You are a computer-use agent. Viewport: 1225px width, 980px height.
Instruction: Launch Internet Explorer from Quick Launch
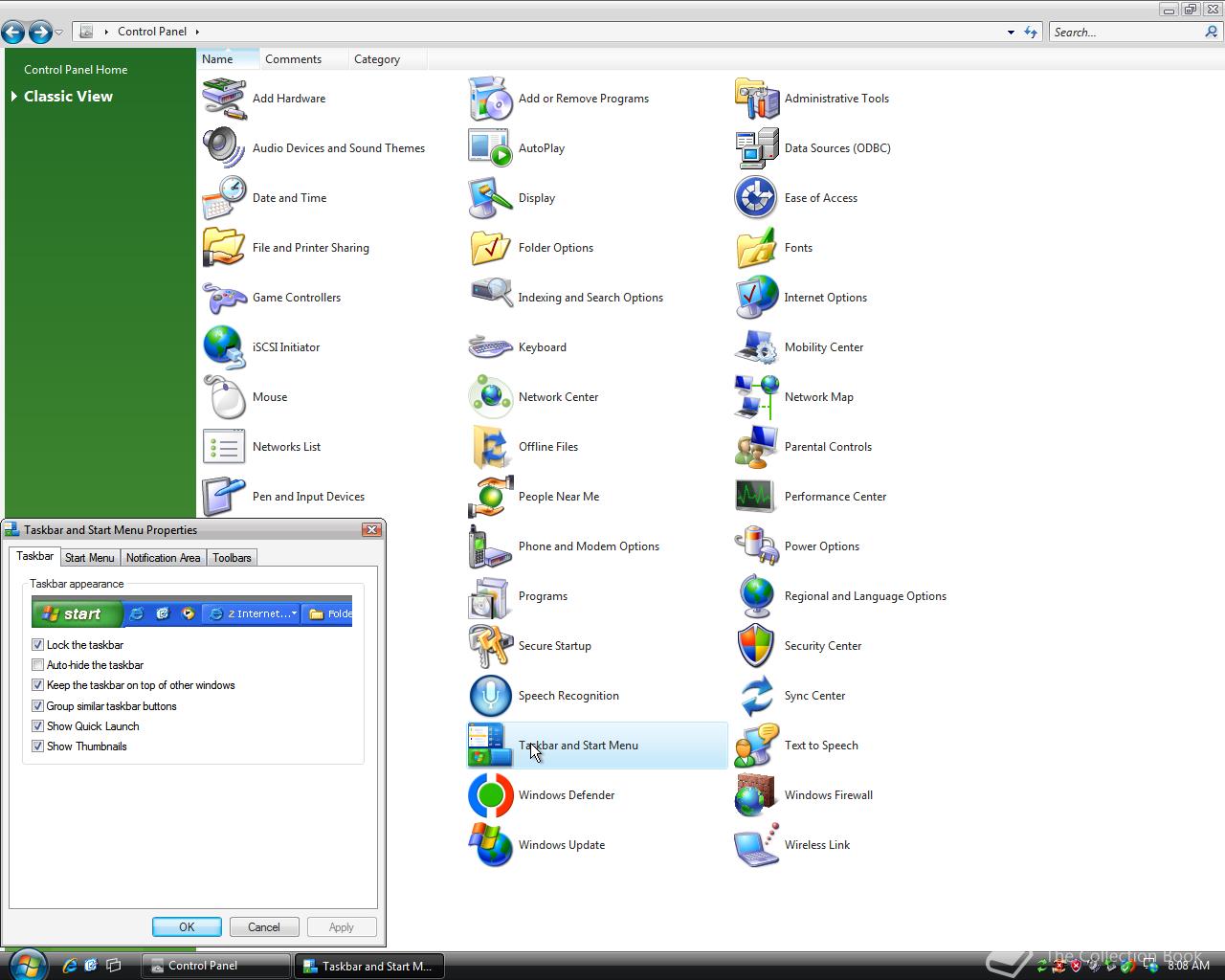coord(69,966)
